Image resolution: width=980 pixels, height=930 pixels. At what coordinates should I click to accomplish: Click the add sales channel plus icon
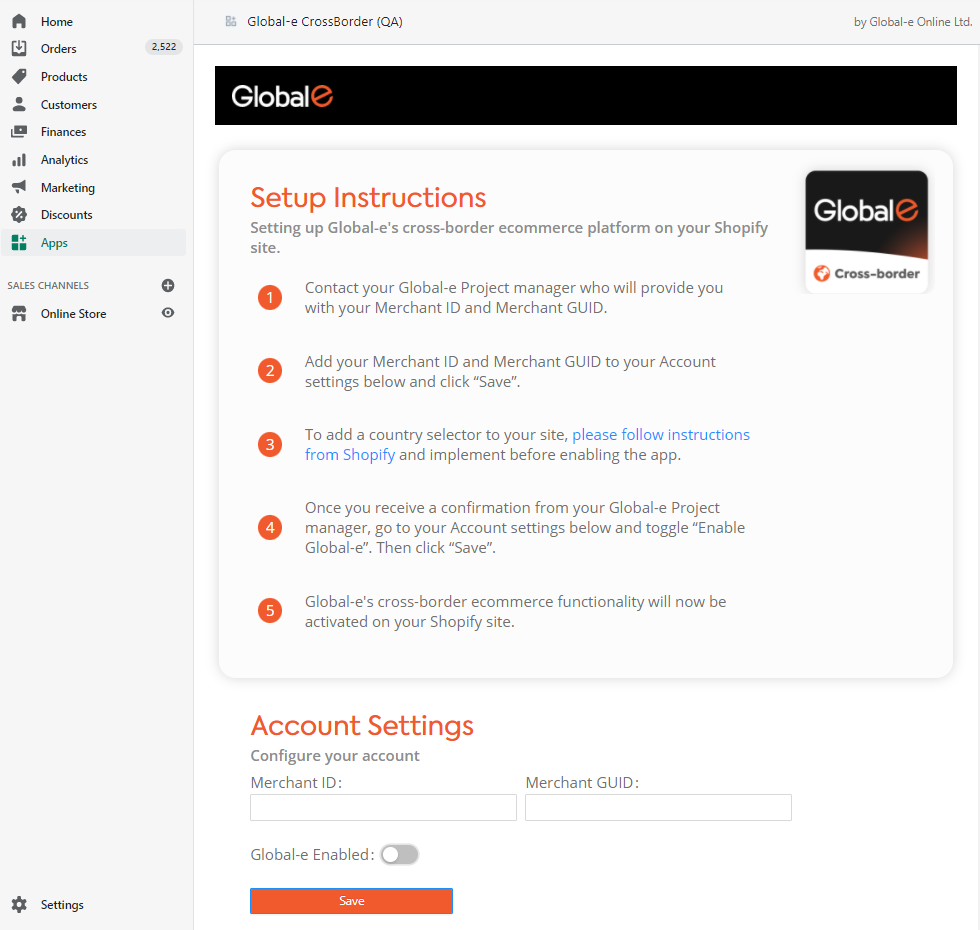pyautogui.click(x=168, y=285)
